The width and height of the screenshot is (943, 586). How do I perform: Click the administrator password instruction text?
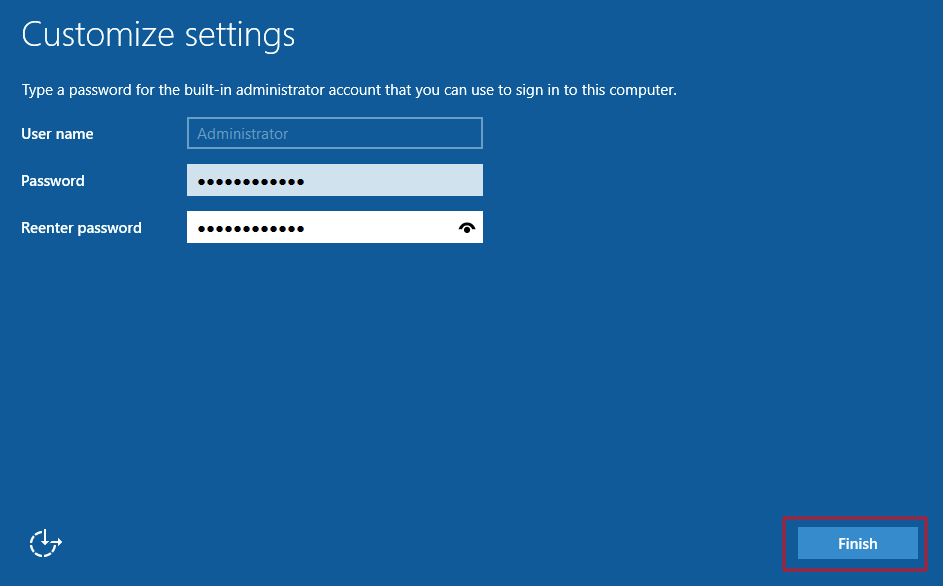click(x=349, y=90)
